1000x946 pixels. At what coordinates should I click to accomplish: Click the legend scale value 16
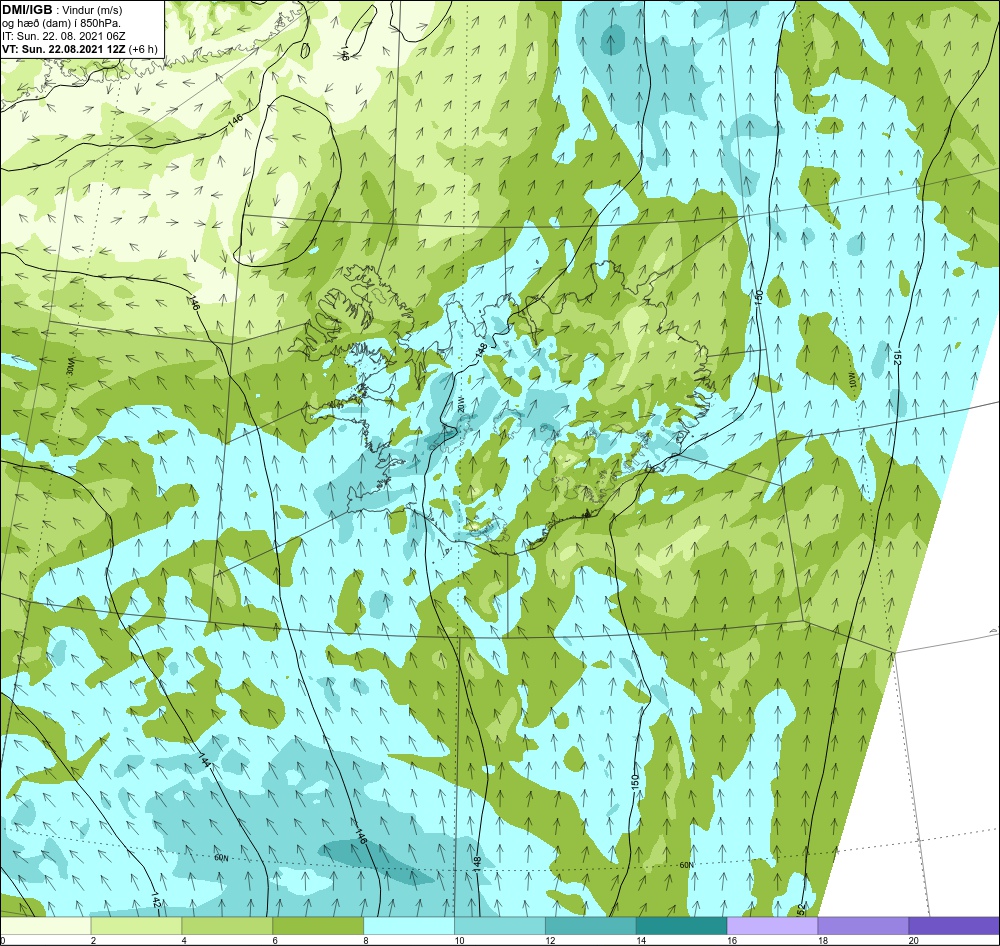tap(732, 940)
